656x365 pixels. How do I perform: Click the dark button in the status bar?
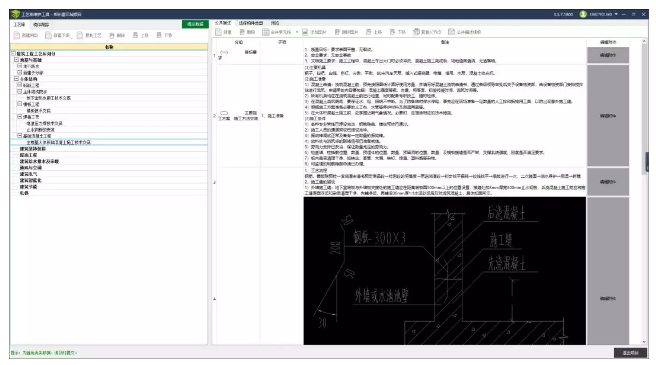[630, 353]
